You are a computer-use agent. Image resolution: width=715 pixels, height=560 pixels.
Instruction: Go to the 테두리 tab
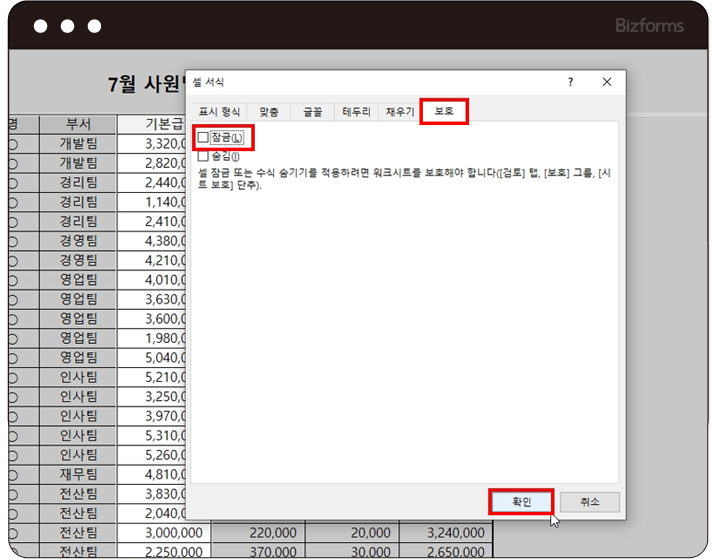pos(356,112)
